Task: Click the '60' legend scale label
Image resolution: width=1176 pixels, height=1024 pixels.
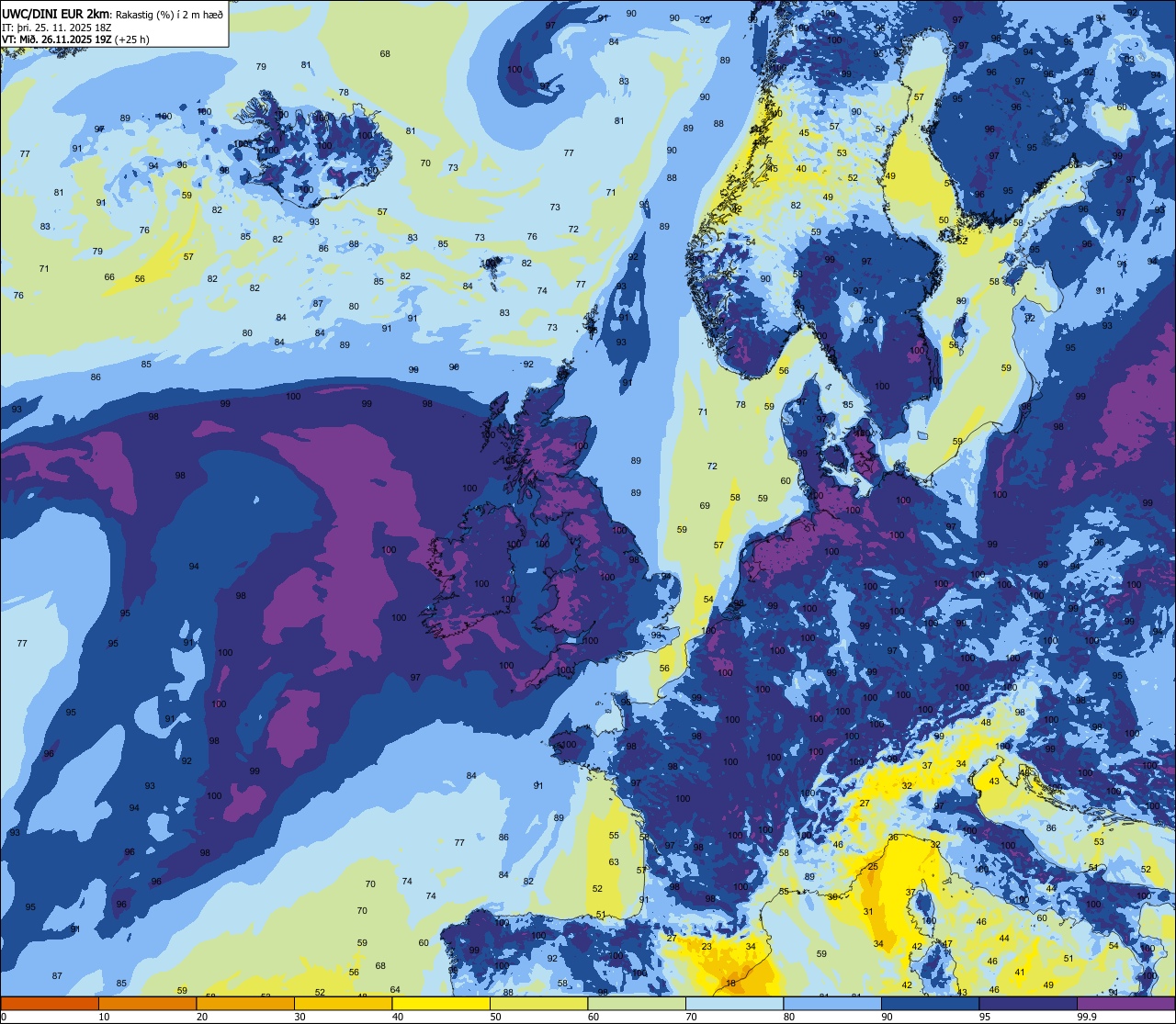Action: (x=594, y=1017)
